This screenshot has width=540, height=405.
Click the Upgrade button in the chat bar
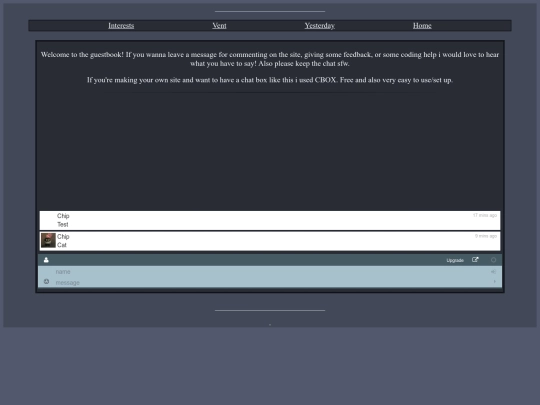[455, 260]
